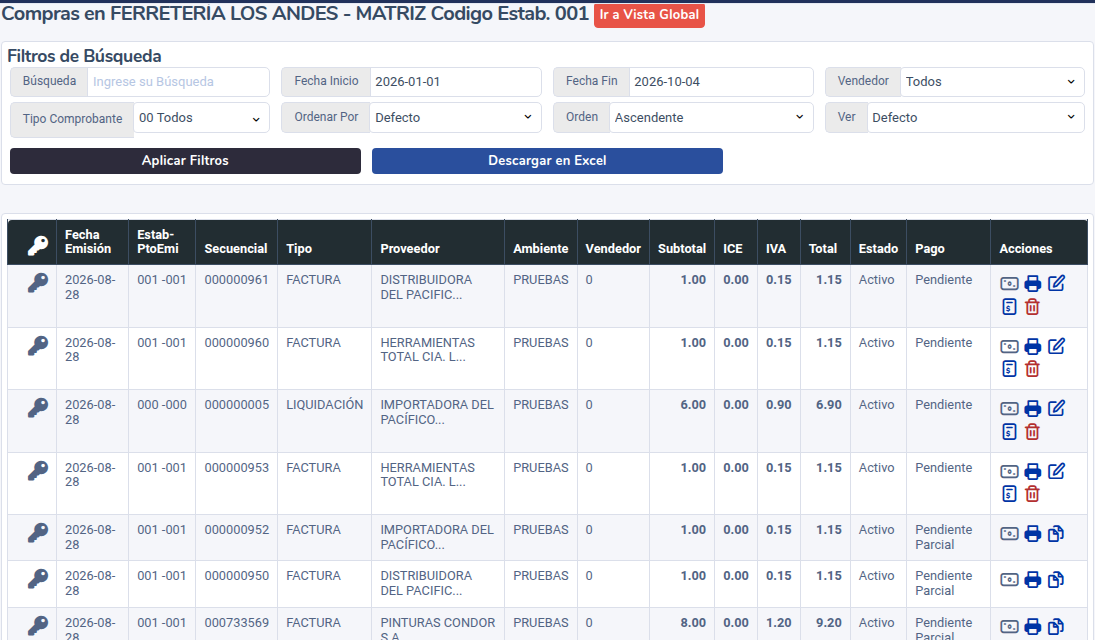This screenshot has width=1095, height=640.
Task: Focus the Búsqueda search field
Action: [x=177, y=82]
